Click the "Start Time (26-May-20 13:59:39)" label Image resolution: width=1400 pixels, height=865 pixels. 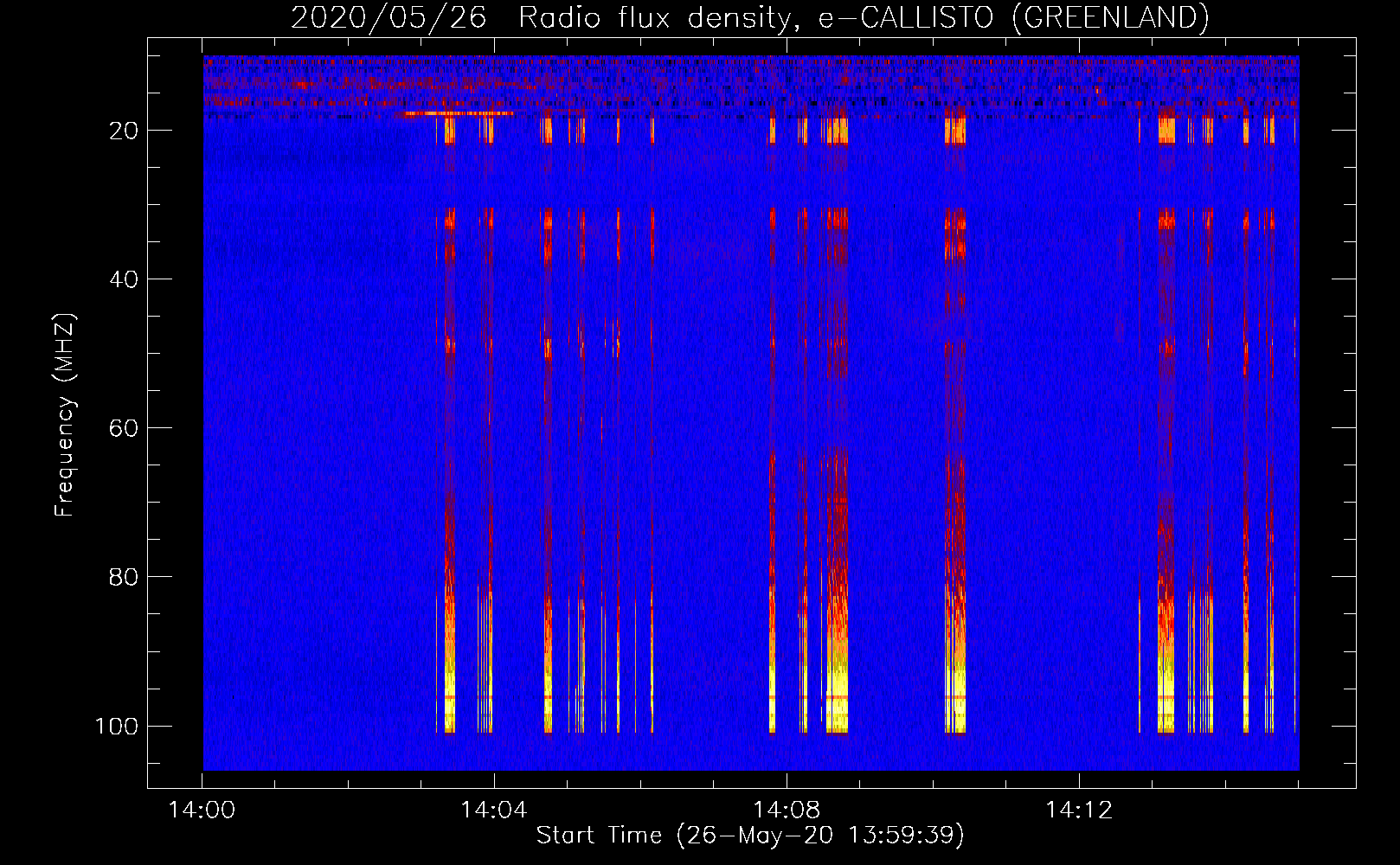click(x=750, y=836)
